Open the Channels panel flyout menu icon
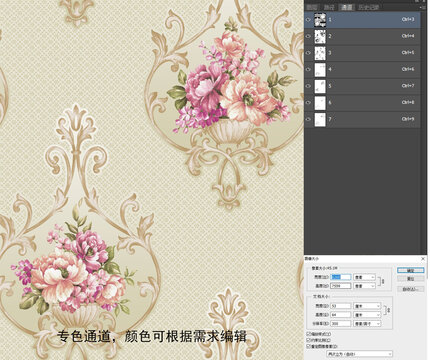Image resolution: width=430 pixels, height=360 pixels. click(423, 7)
